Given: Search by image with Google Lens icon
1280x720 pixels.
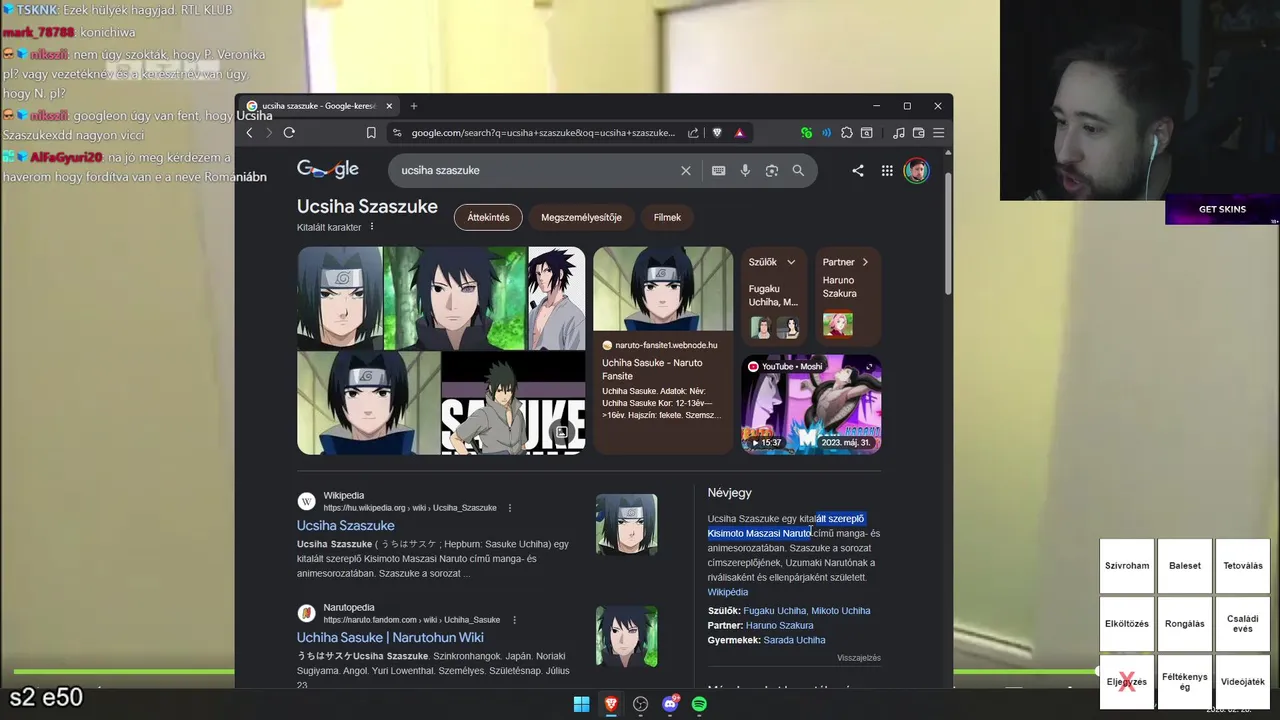Looking at the screenshot, I should pyautogui.click(x=772, y=171).
